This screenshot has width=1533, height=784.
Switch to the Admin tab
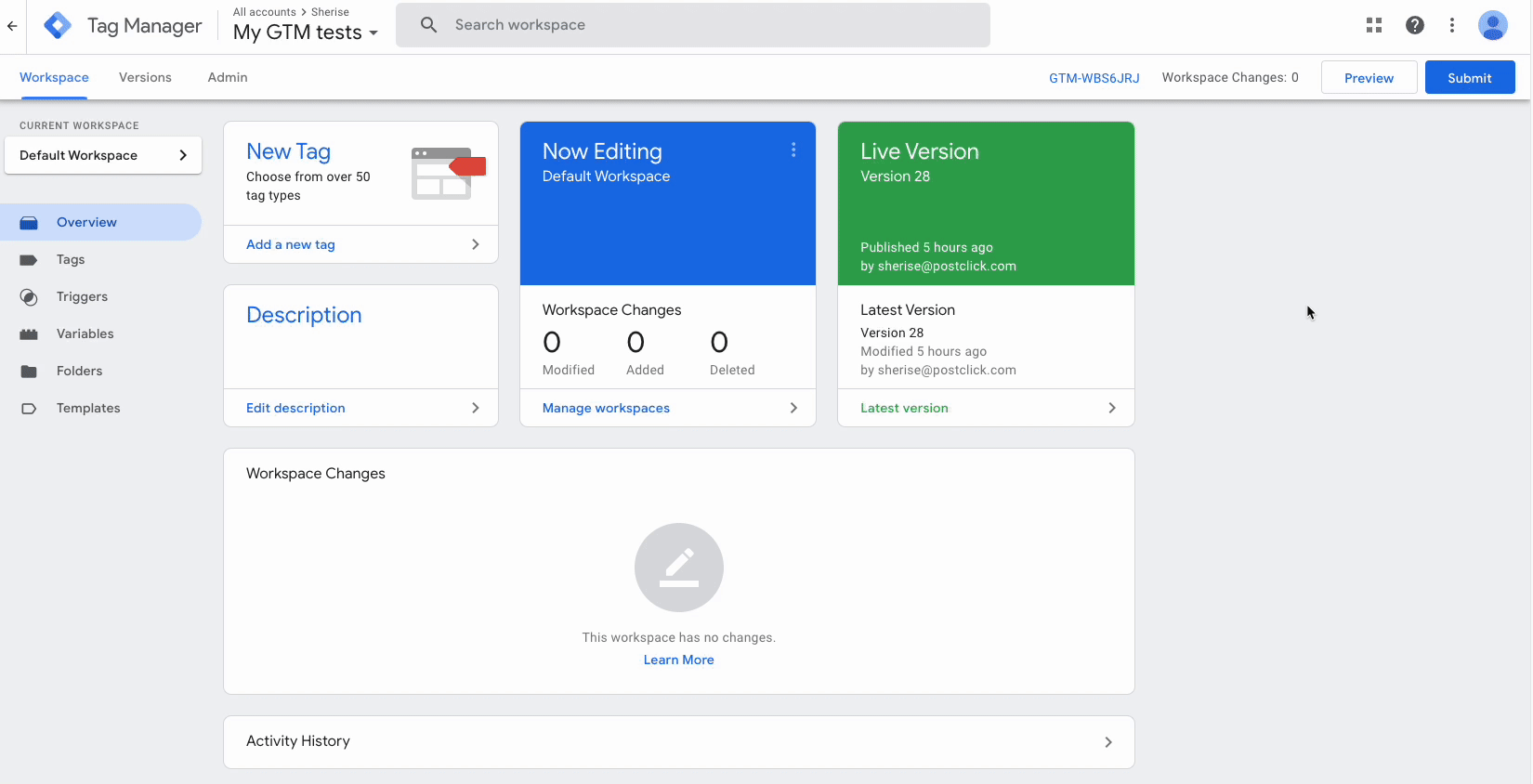228,77
